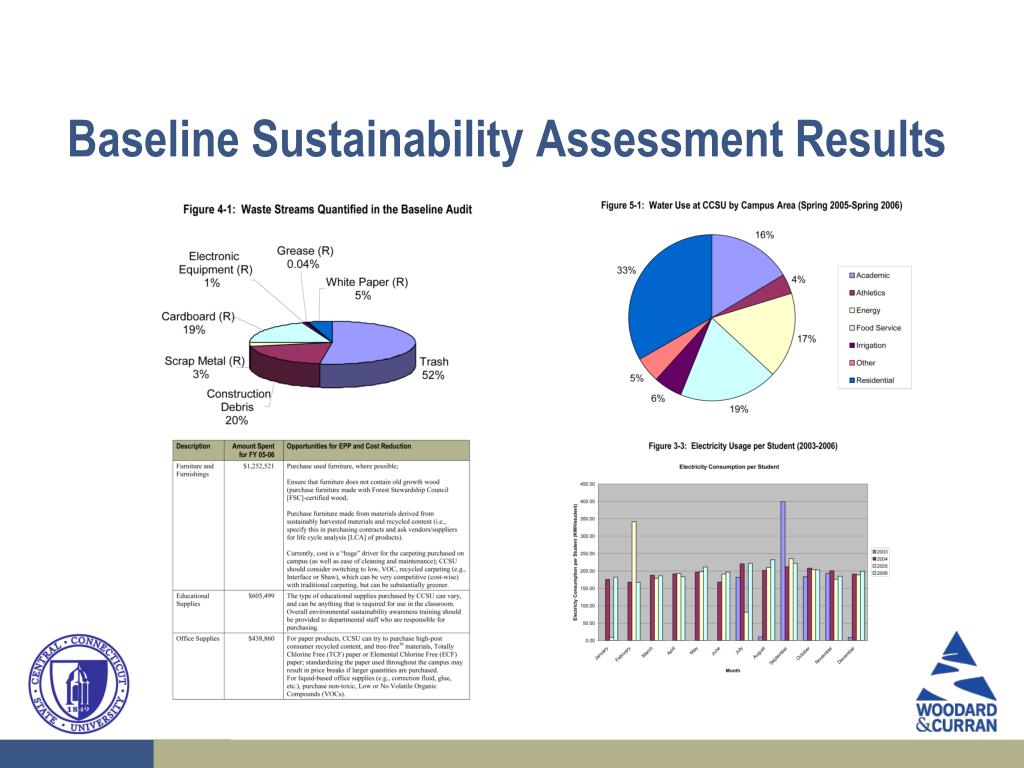
Task: Click the "Electricity Consumption per Student" chart title
Action: coord(729,467)
